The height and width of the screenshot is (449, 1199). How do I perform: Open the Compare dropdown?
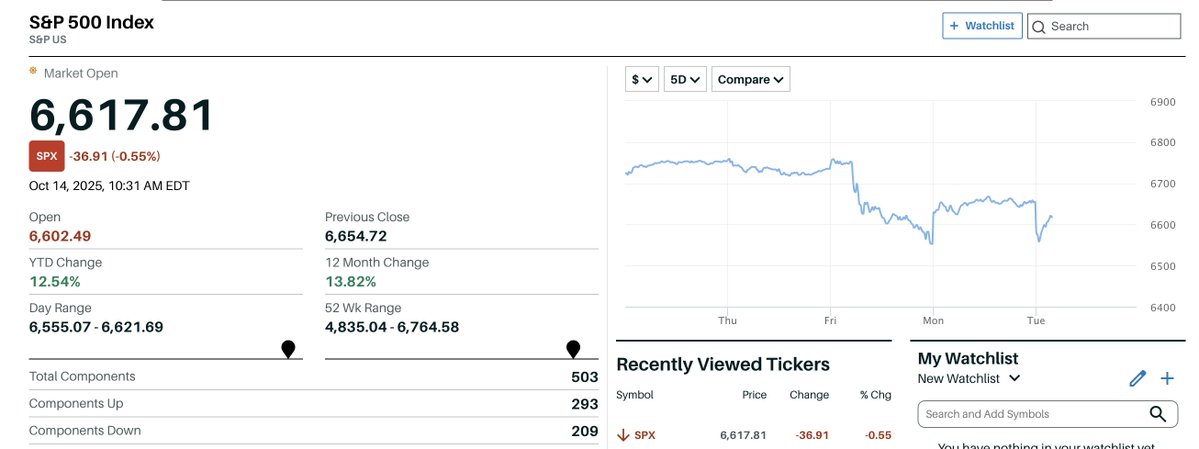(751, 80)
